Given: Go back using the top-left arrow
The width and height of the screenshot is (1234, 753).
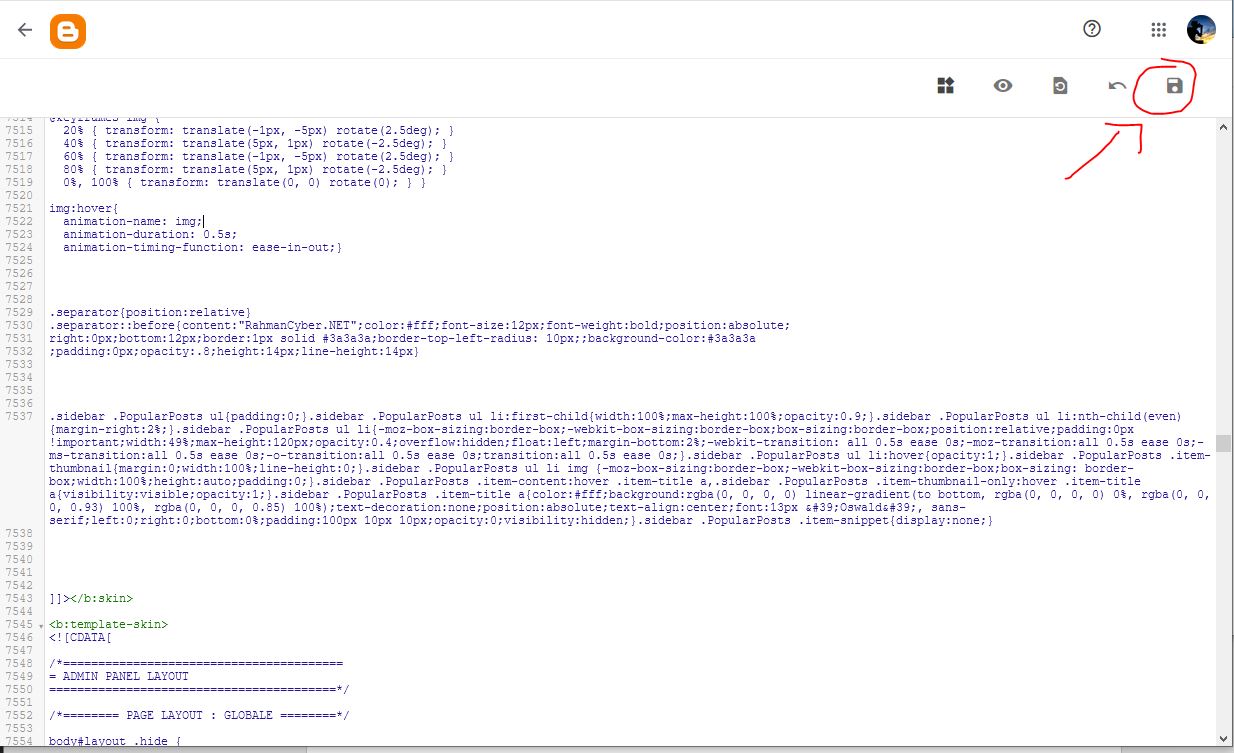Looking at the screenshot, I should click(23, 29).
